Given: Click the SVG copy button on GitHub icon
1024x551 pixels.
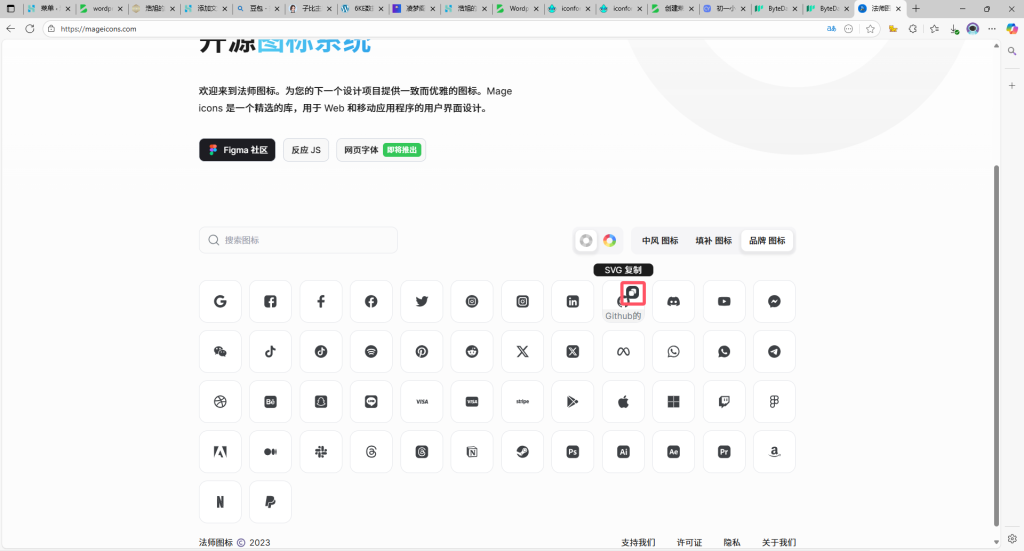Looking at the screenshot, I should pyautogui.click(x=632, y=293).
